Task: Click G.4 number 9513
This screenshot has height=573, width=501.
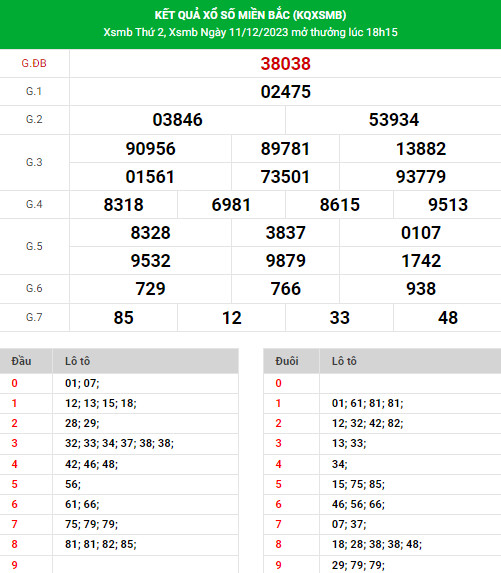Action: click(448, 205)
